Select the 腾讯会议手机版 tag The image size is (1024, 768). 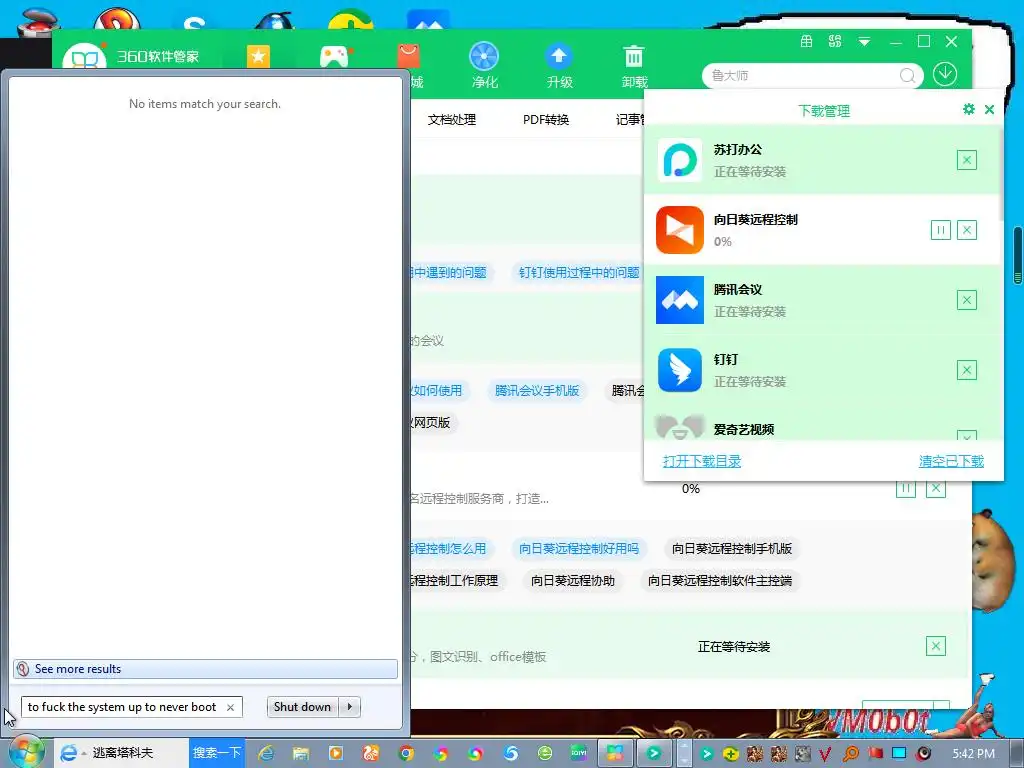click(x=537, y=391)
